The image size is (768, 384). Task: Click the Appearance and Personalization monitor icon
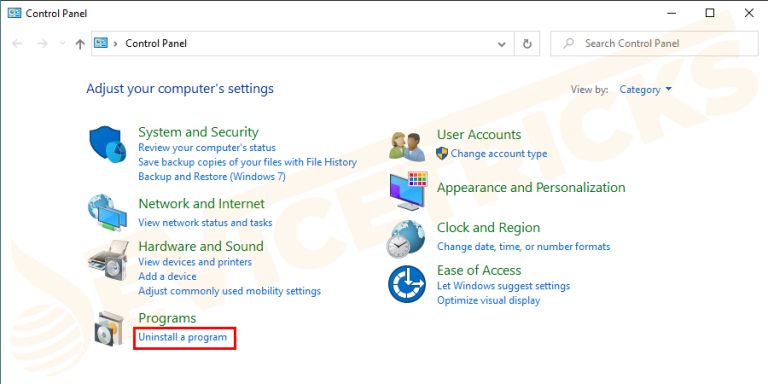(x=408, y=191)
